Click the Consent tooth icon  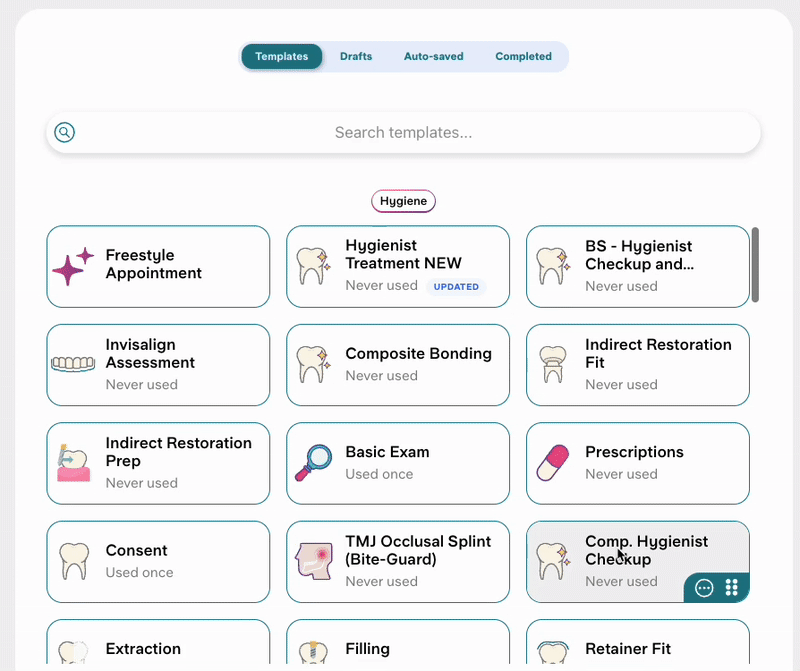click(x=73, y=561)
